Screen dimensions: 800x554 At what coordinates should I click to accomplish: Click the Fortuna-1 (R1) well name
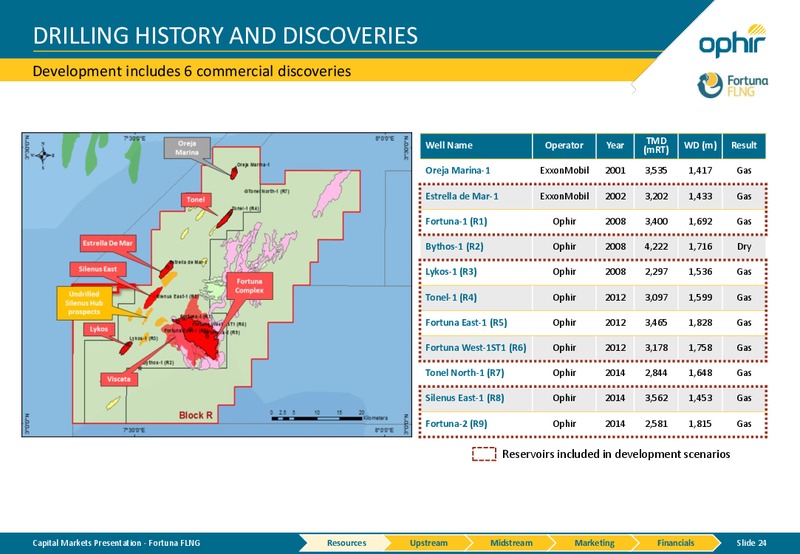point(456,221)
